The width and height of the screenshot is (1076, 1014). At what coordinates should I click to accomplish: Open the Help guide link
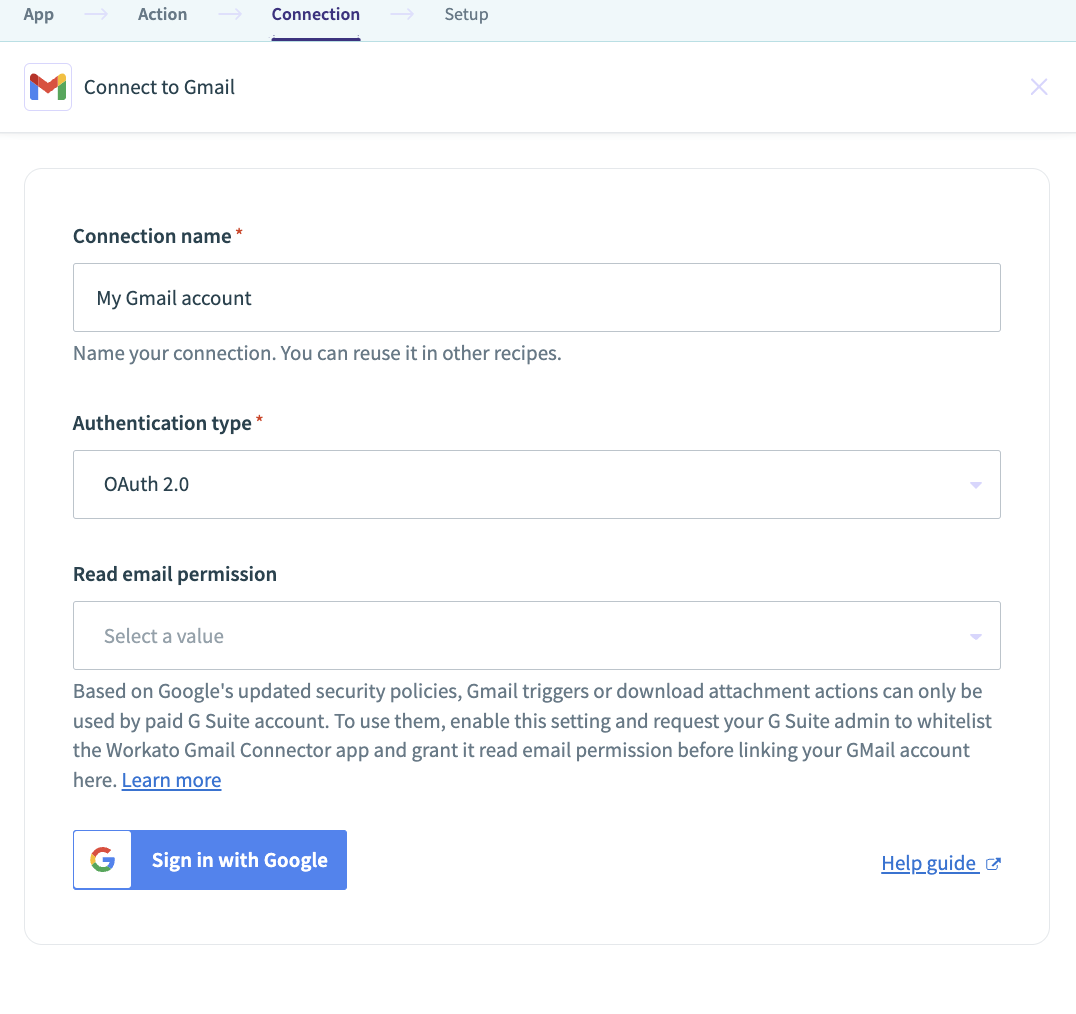click(x=928, y=863)
